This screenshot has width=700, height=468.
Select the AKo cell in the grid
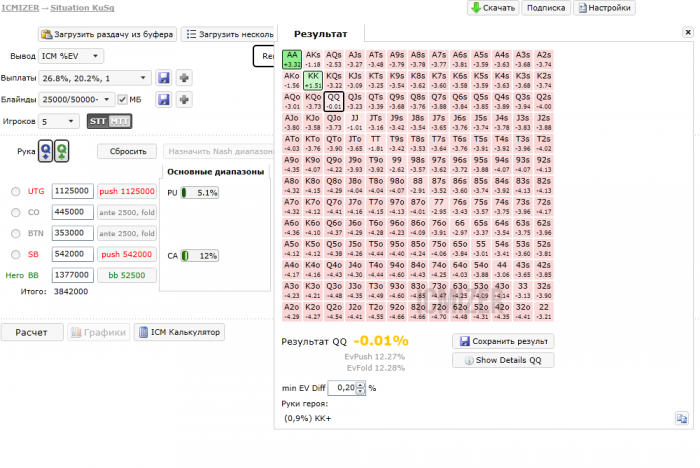tap(292, 80)
